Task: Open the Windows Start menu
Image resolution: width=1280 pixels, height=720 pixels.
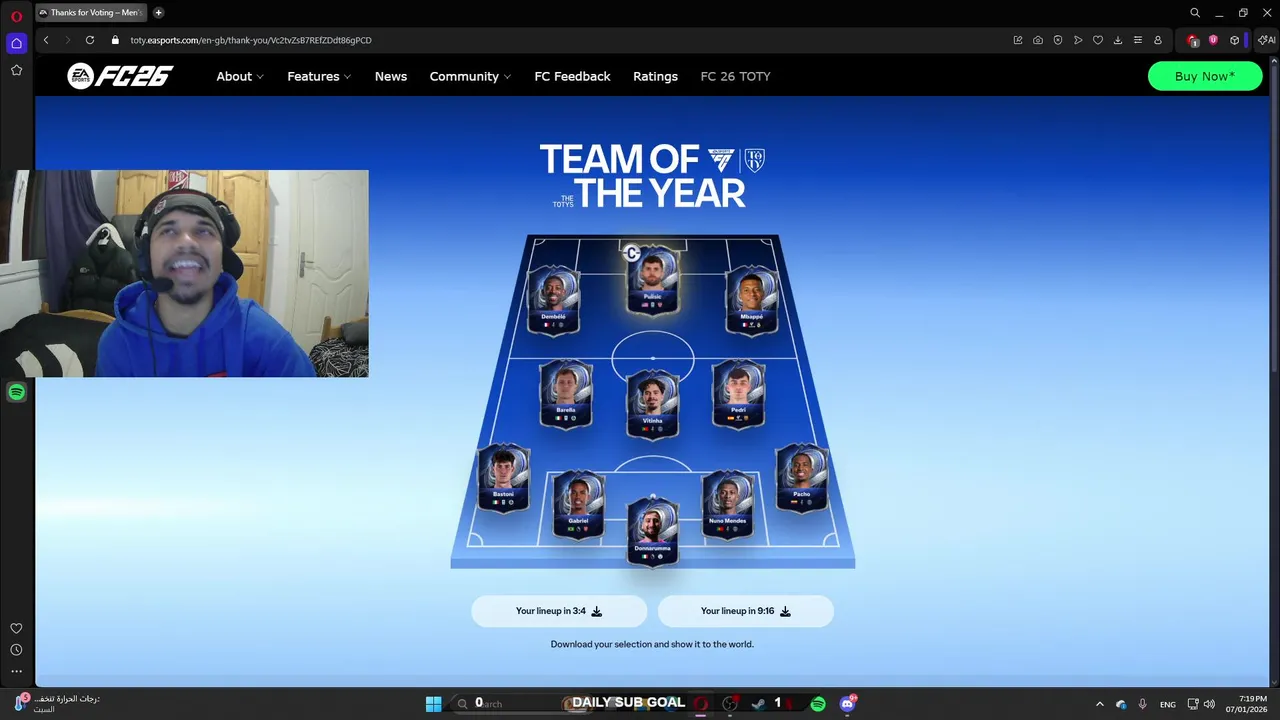Action: [x=433, y=704]
